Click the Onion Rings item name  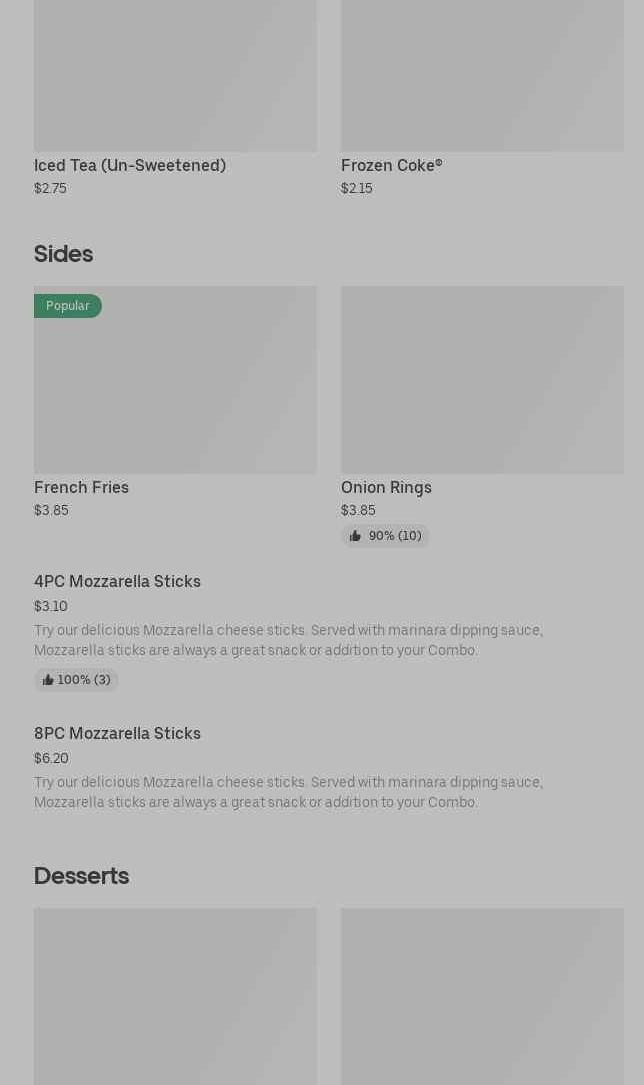pos(386,488)
